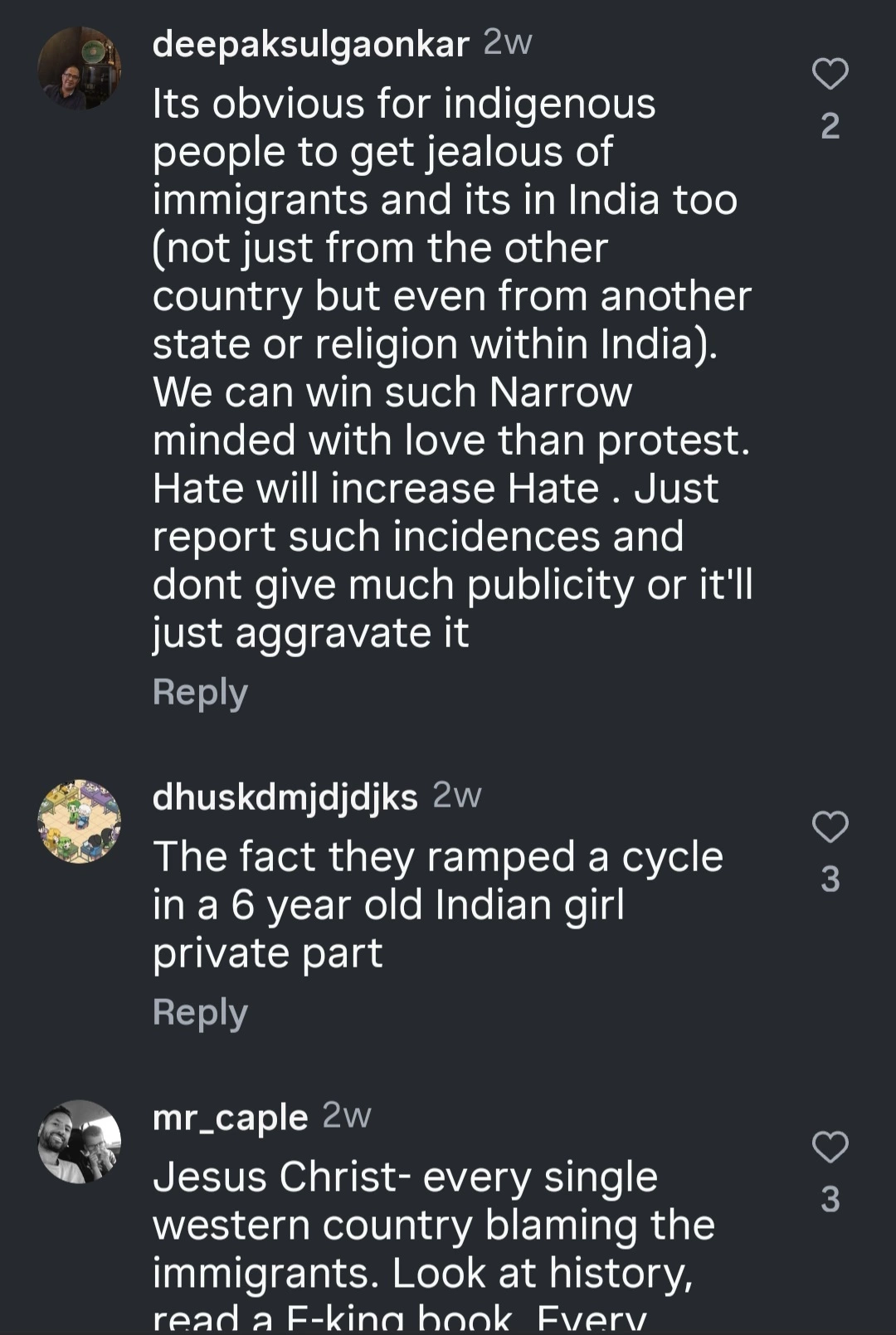This screenshot has height=1335, width=896.
Task: View the 3 likes on mr_caple's comment
Action: [x=830, y=1199]
